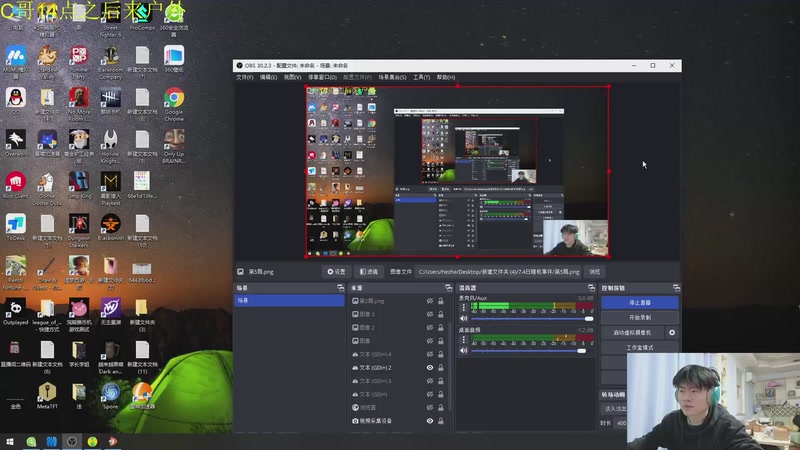800x450 pixels.
Task: Click 停止直播 stop streaming button
Action: pyautogui.click(x=640, y=303)
